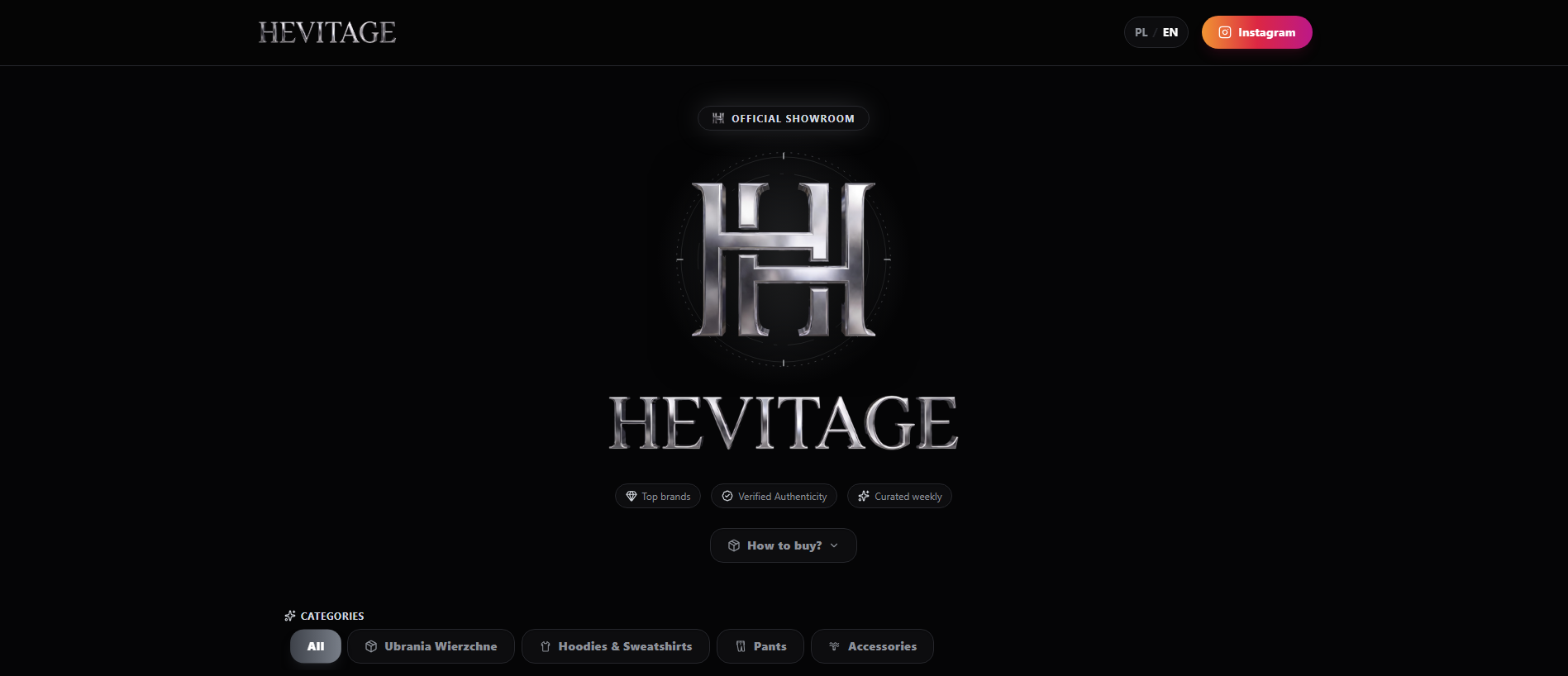Click the Curated weekly badge

click(x=899, y=496)
